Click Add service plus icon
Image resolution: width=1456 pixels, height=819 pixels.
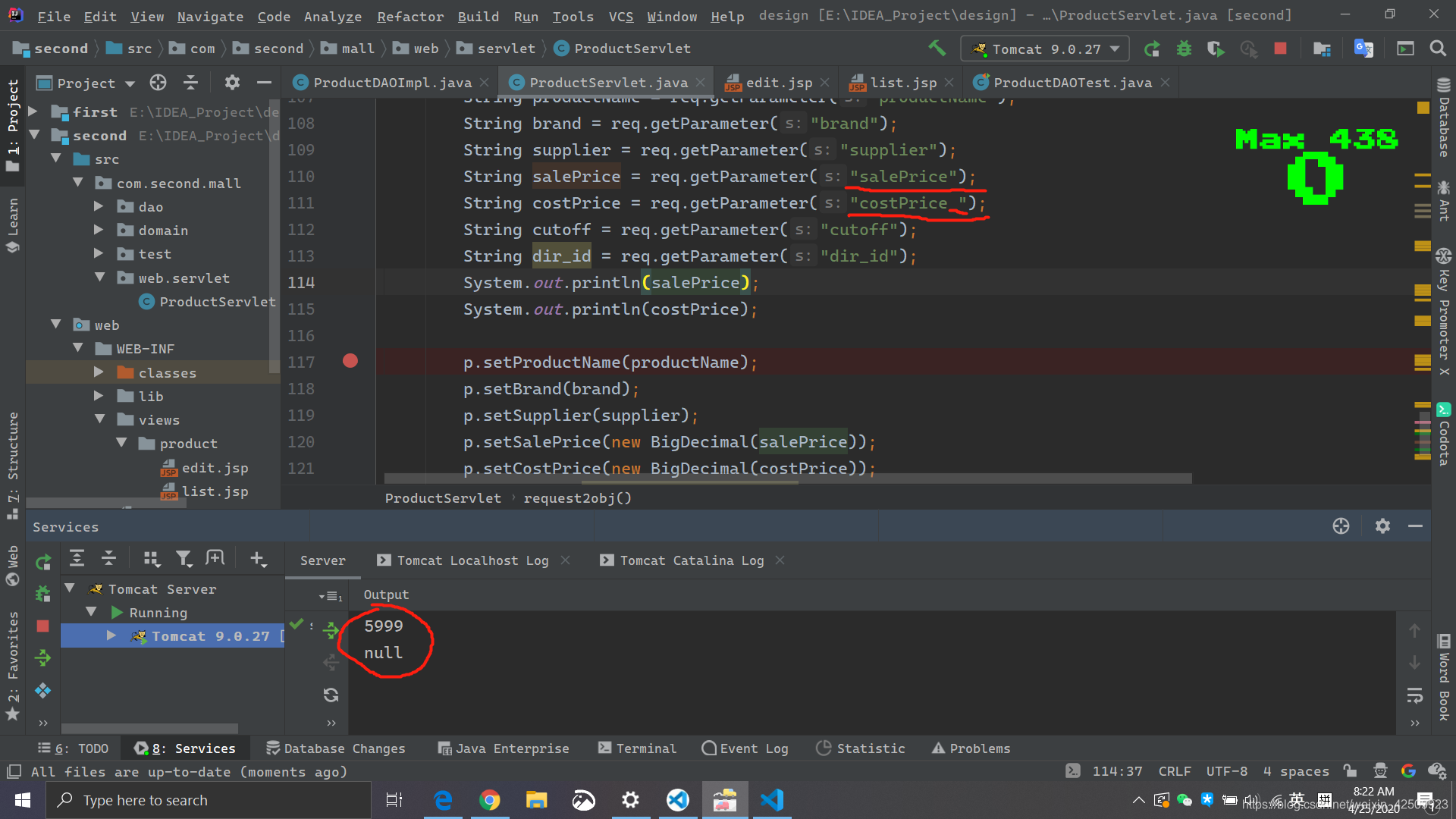[258, 560]
